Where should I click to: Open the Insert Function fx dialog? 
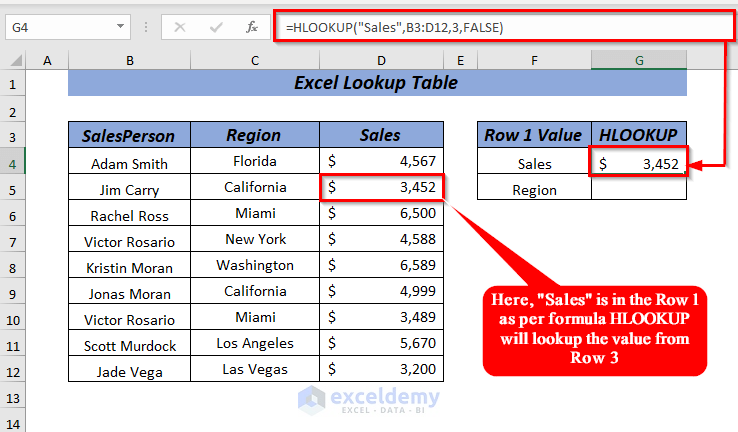[252, 27]
